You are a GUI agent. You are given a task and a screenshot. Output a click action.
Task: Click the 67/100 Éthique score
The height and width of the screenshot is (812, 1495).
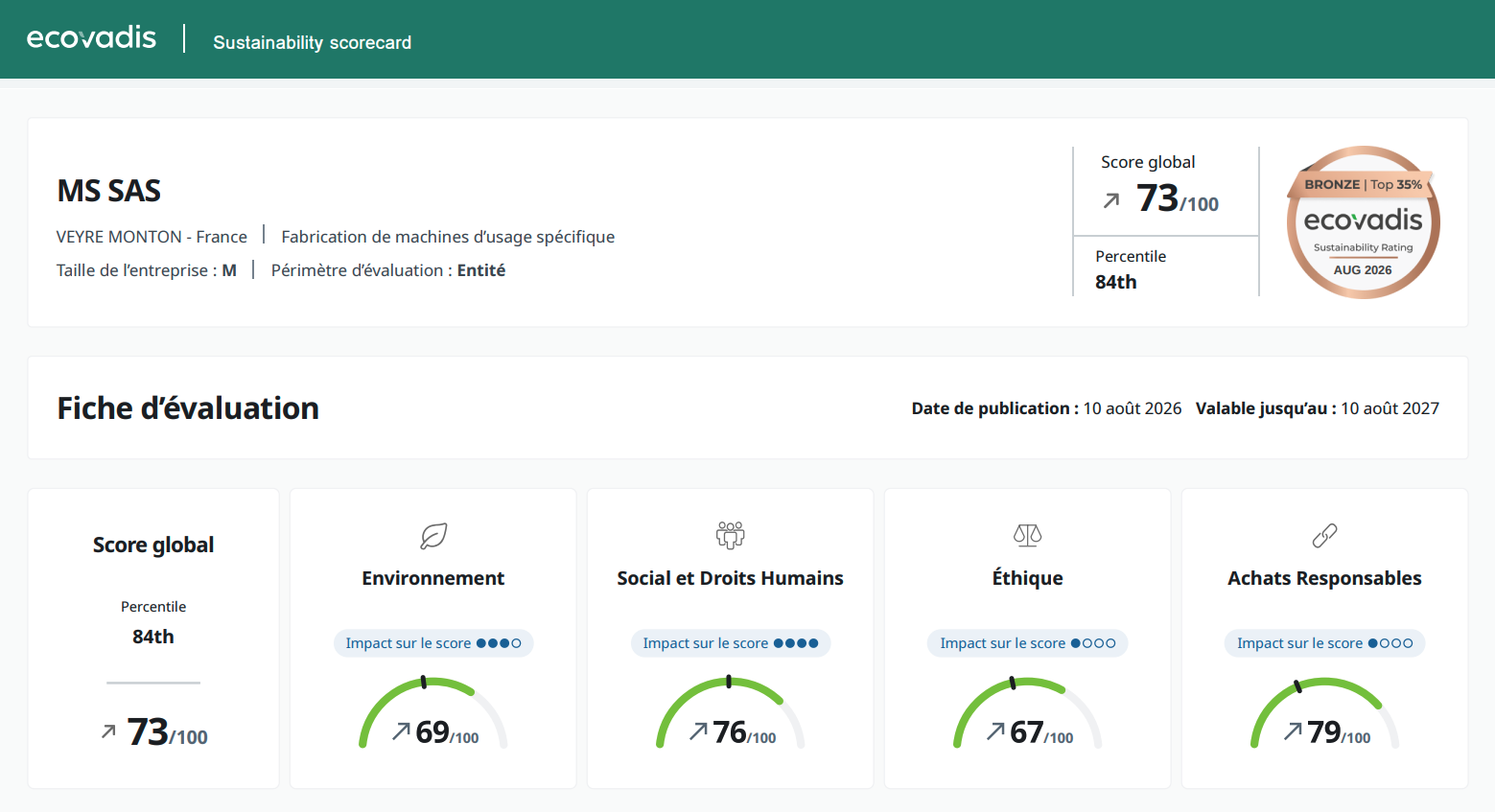point(1041,732)
